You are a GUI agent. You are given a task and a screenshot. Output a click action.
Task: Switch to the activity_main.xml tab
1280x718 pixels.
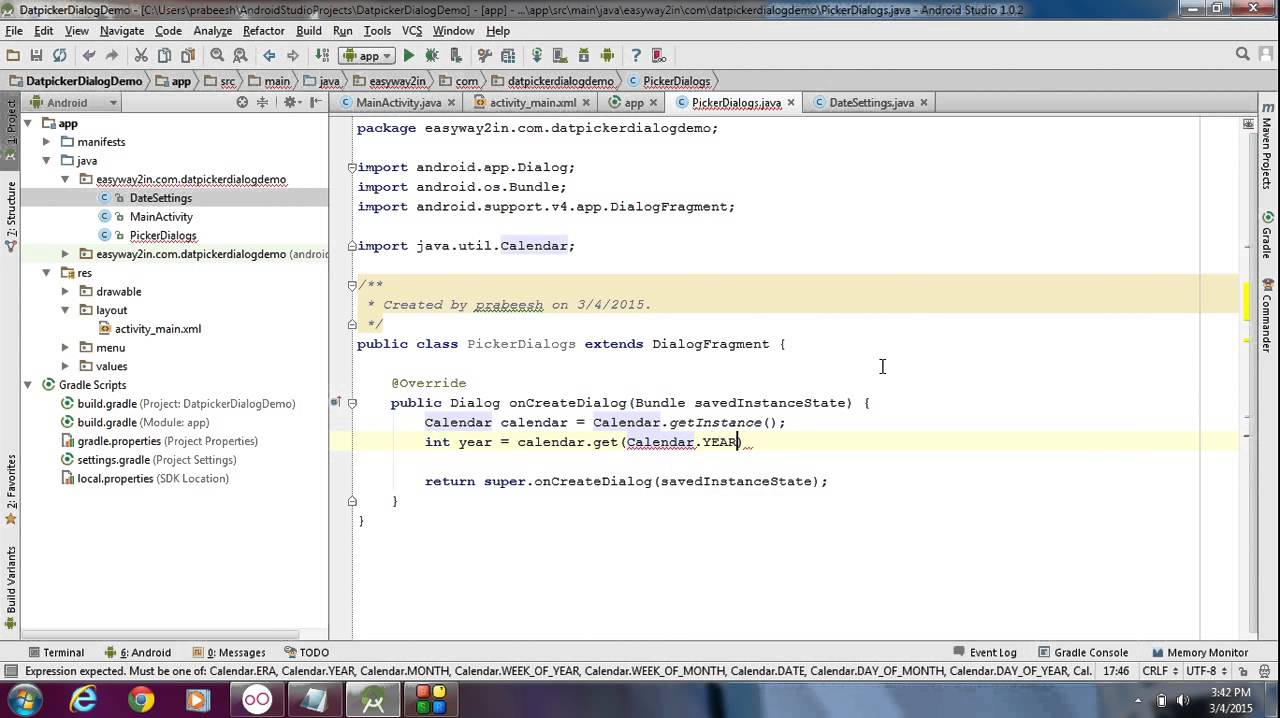coord(532,102)
